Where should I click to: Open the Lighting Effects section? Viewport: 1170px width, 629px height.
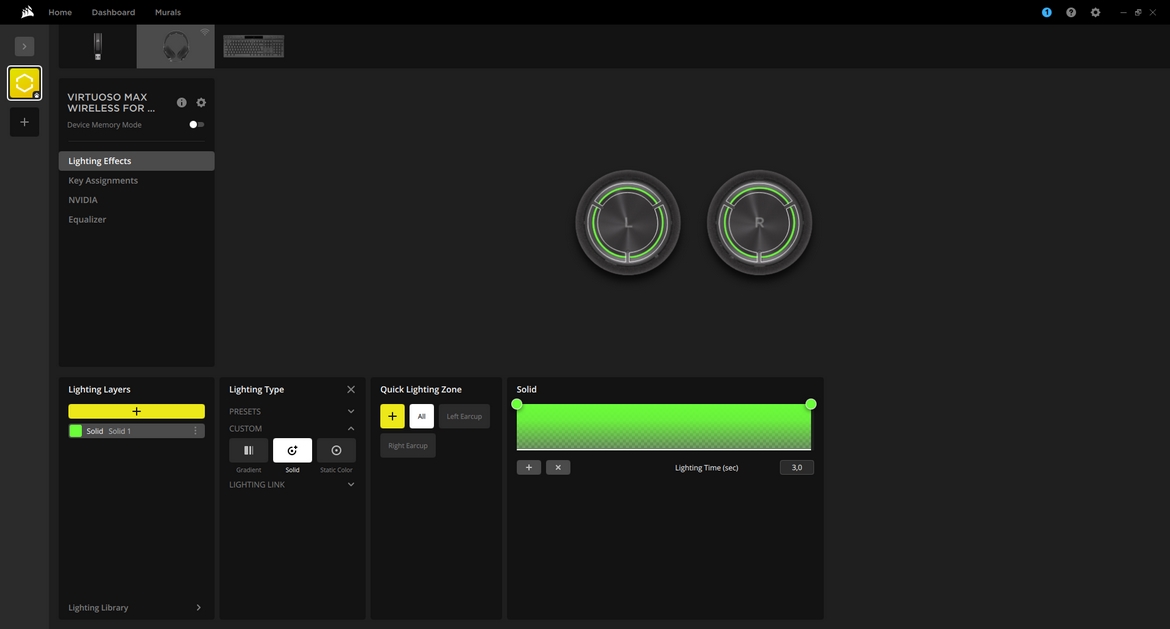point(137,161)
